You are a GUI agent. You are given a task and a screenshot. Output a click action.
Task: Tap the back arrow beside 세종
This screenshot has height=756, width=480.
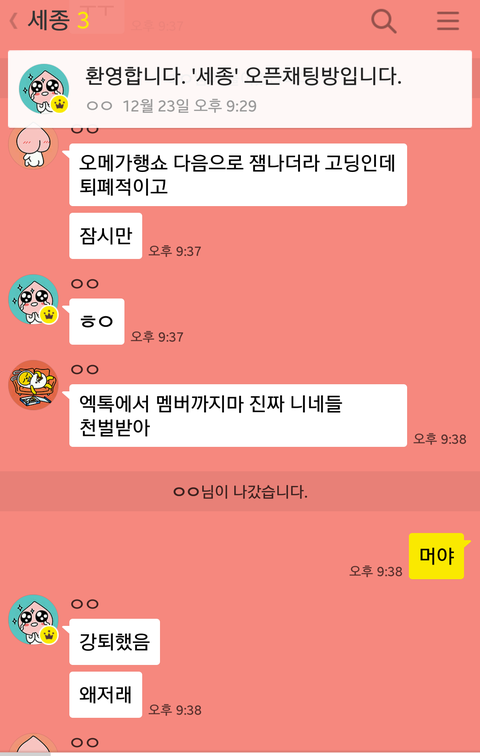[14, 21]
